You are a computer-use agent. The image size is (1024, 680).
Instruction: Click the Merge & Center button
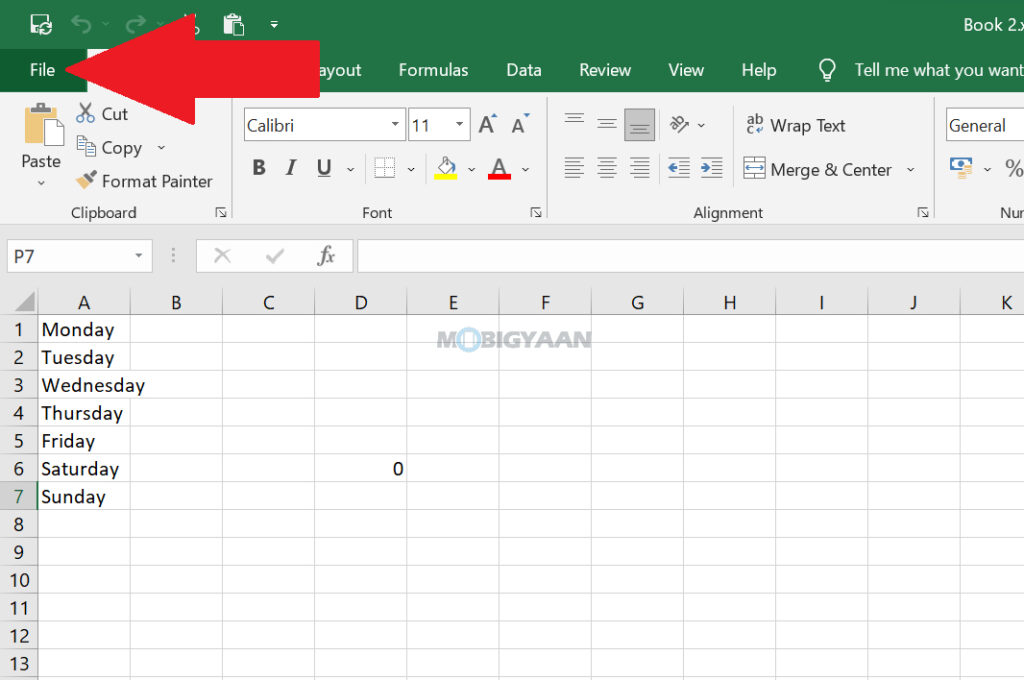tap(820, 169)
